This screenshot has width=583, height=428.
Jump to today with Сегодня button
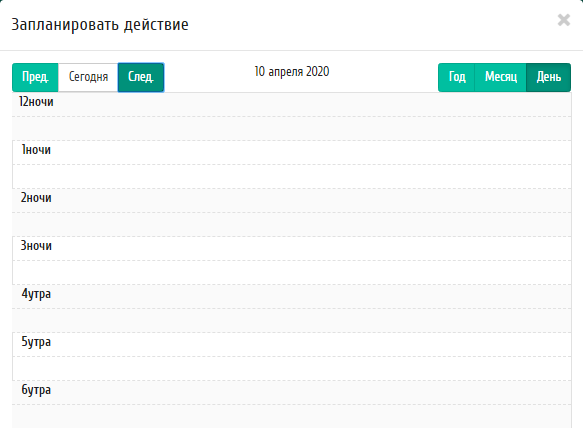point(88,77)
